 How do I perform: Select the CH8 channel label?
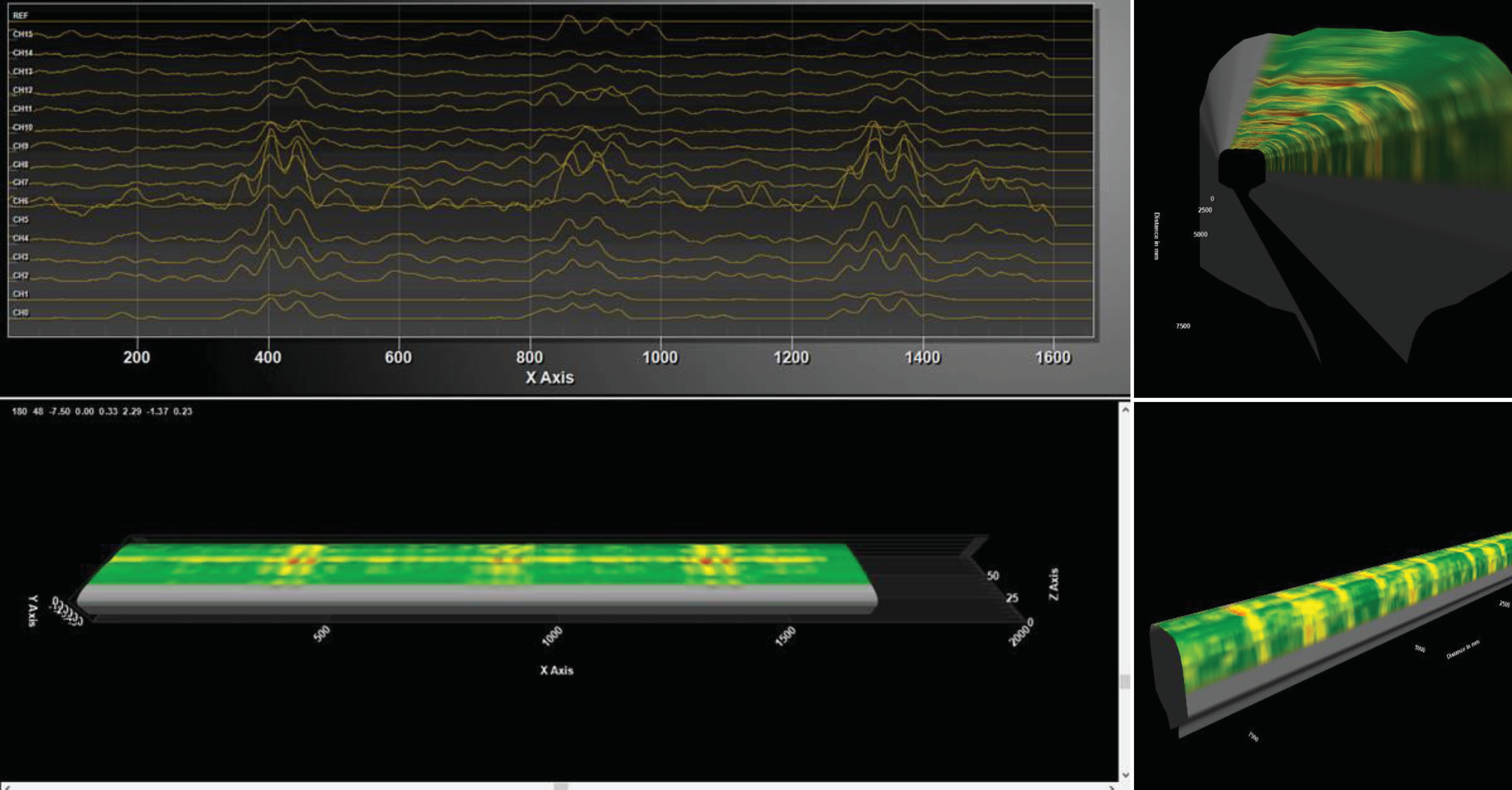point(21,164)
